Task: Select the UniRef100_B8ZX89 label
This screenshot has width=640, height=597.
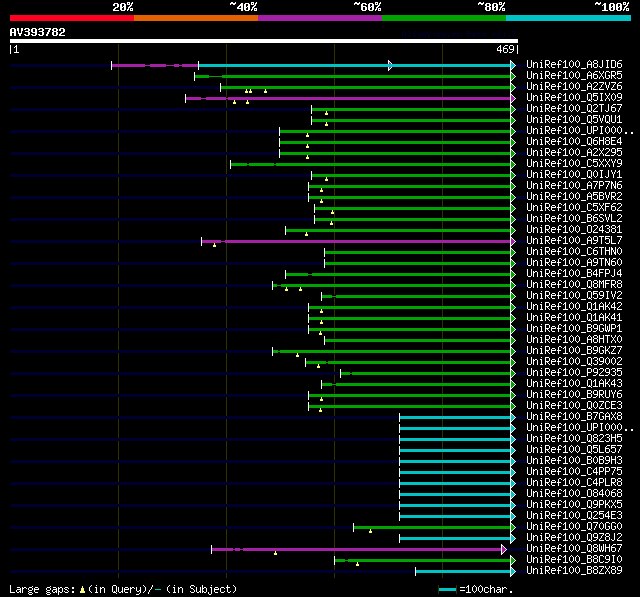Action: (x=574, y=571)
